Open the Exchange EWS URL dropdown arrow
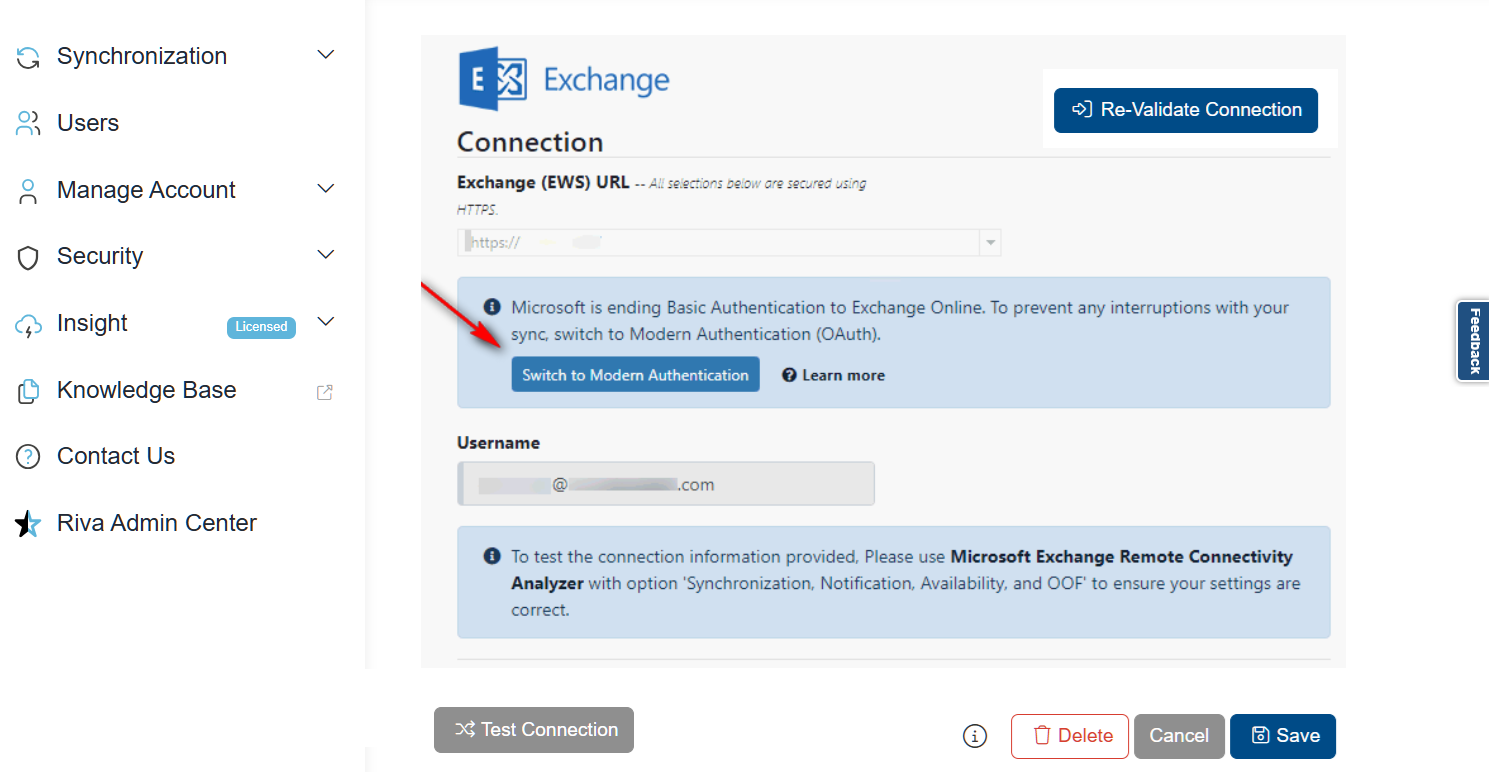 click(x=989, y=242)
